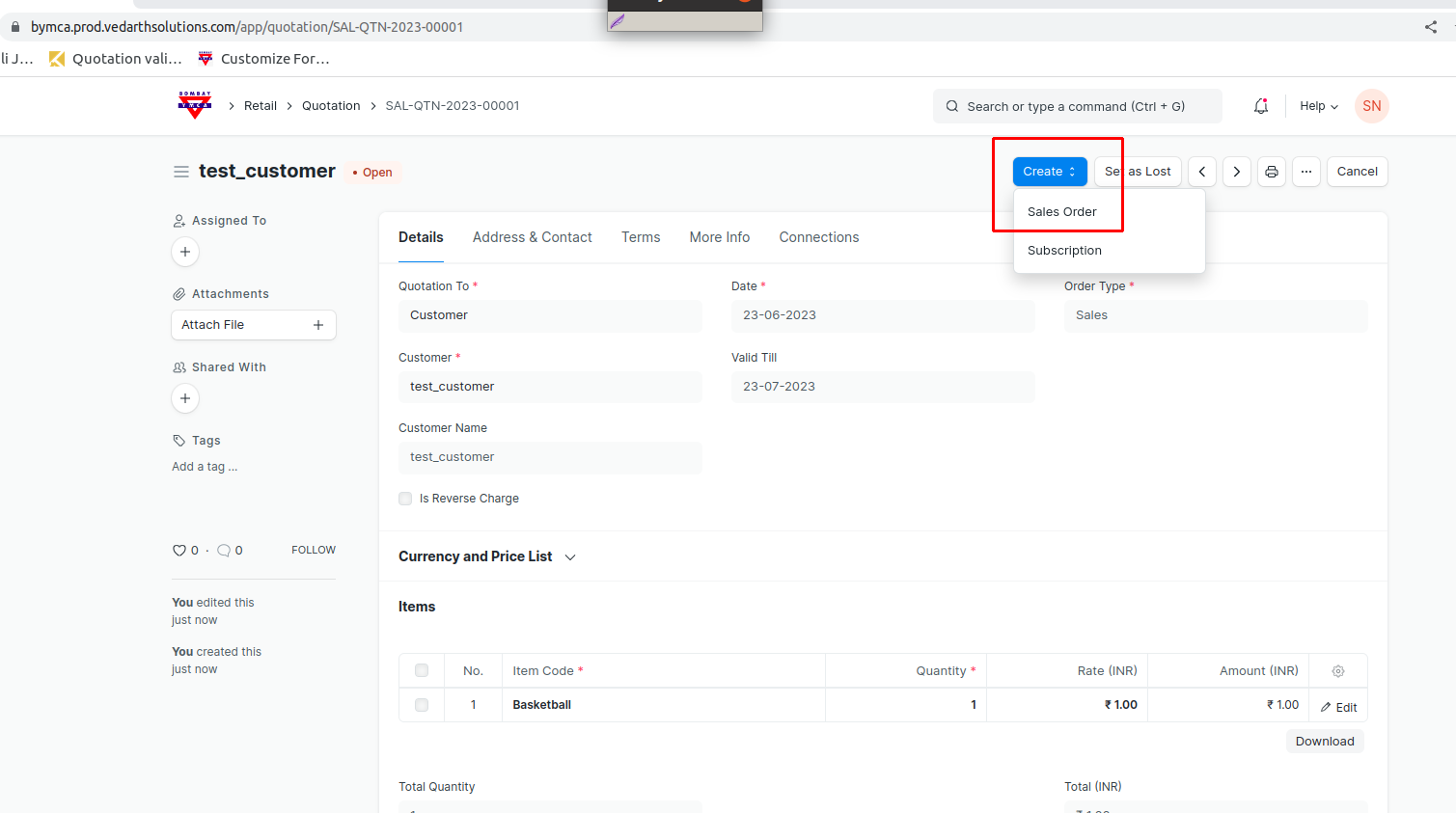Tick the Basketball row checkbox
The width and height of the screenshot is (1456, 813).
(422, 705)
